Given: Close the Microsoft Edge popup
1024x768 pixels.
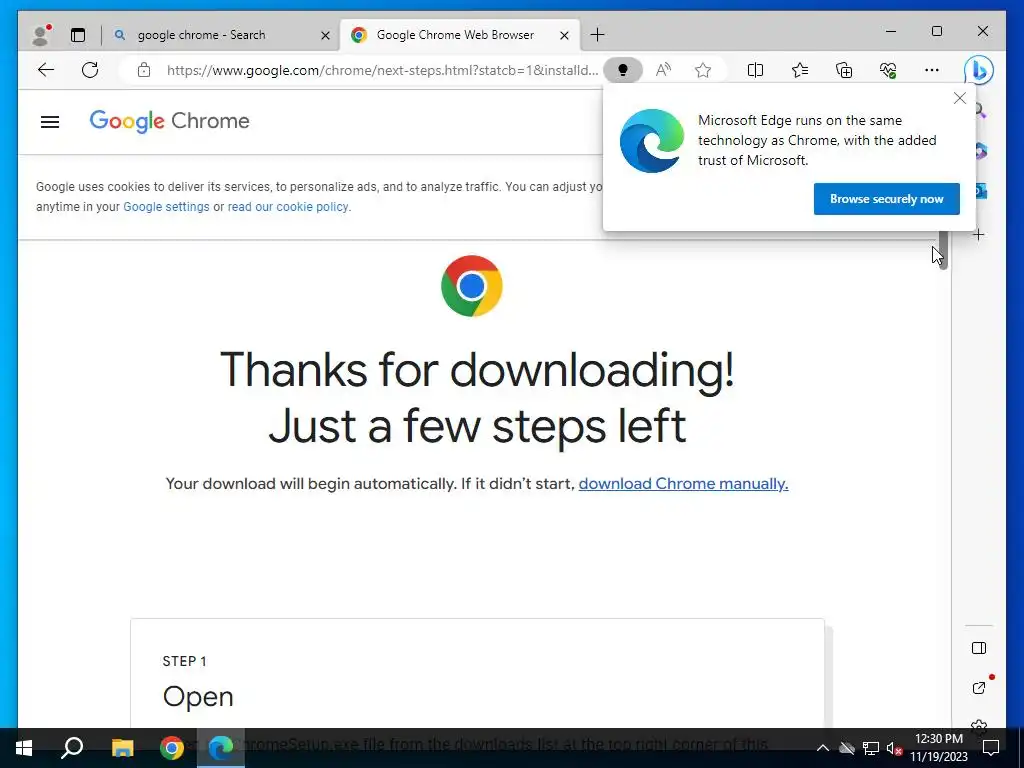Looking at the screenshot, I should pos(959,99).
